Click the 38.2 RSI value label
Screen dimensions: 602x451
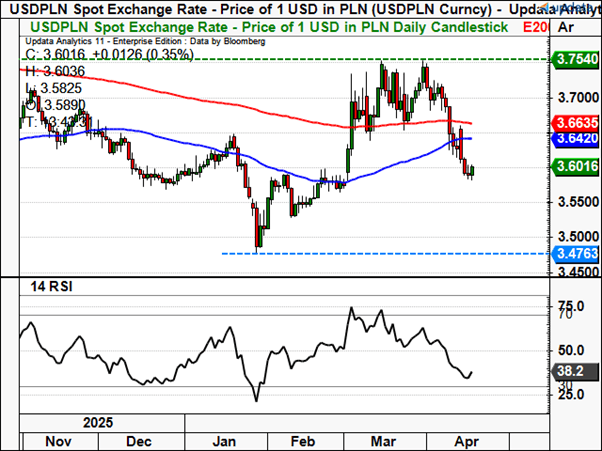[570, 368]
